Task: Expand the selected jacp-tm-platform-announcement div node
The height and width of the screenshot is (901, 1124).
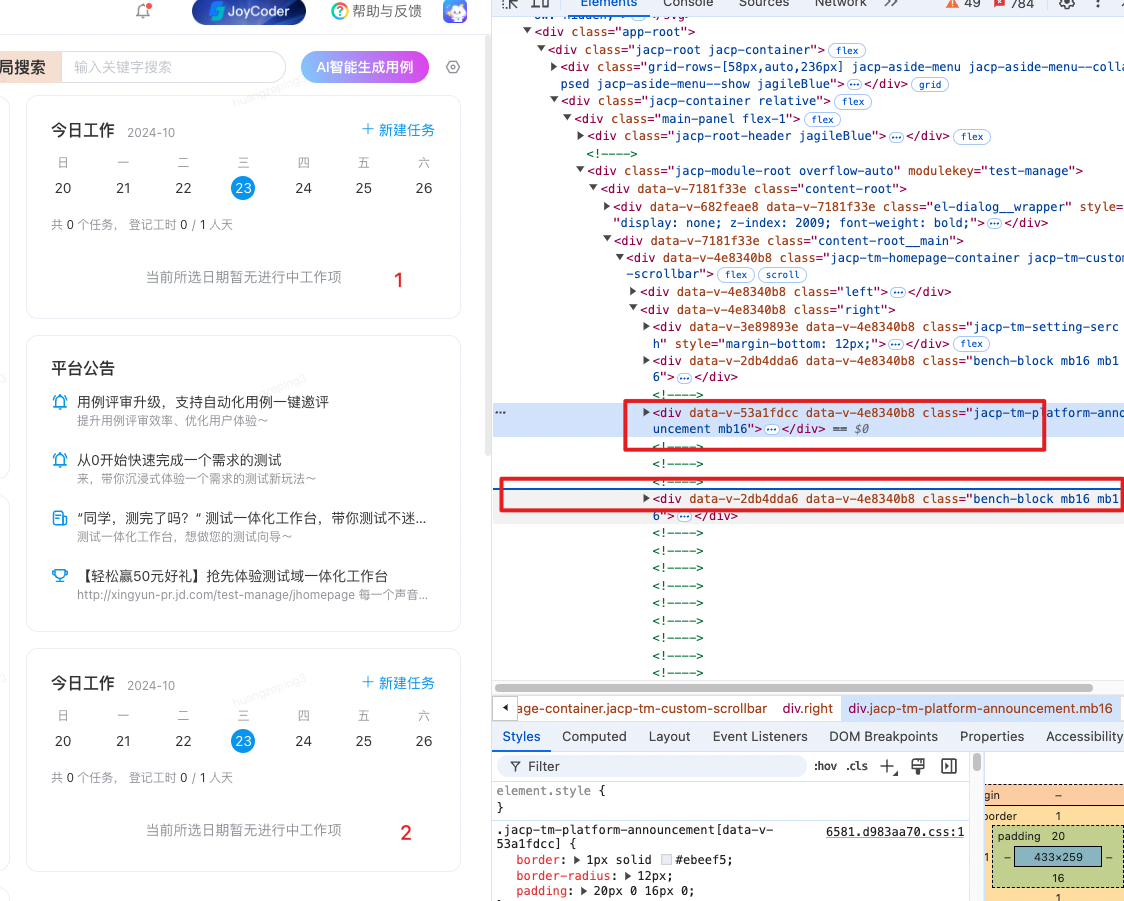Action: 646,412
